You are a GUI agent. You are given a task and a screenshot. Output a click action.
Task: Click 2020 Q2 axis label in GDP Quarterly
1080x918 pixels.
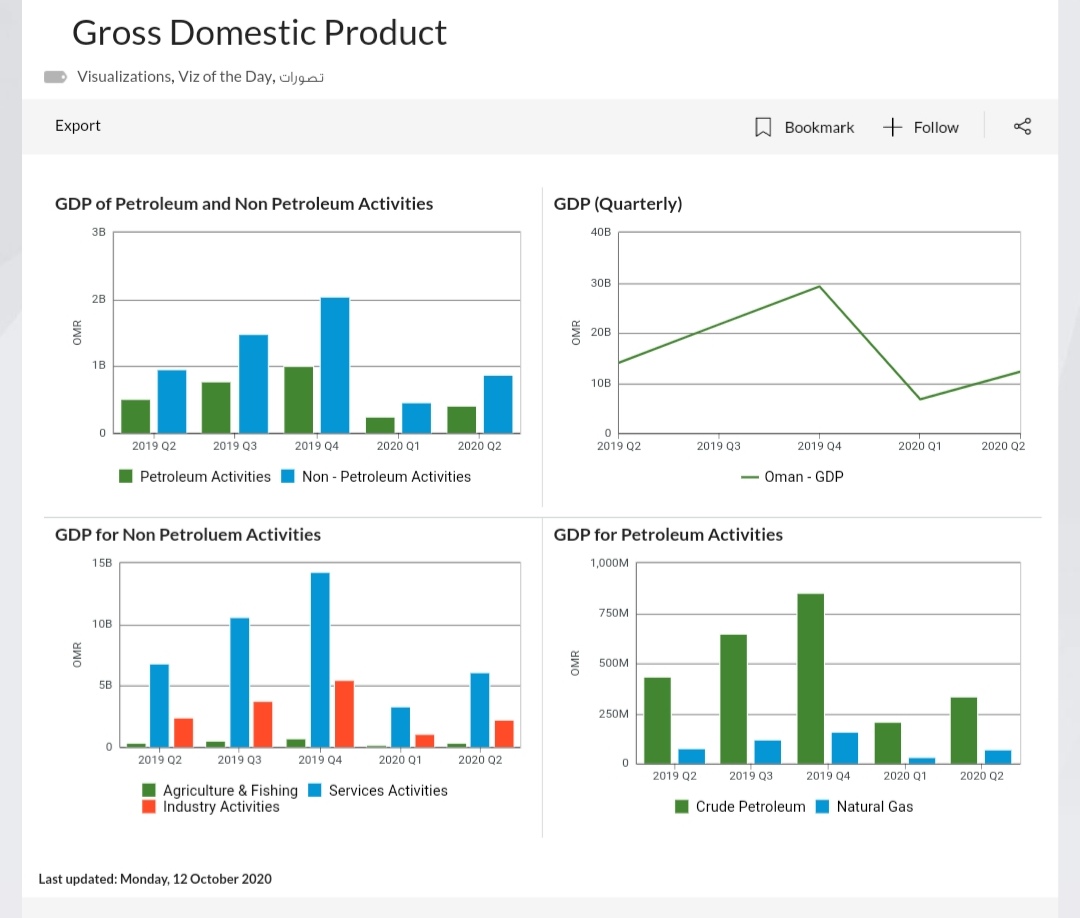coord(1003,446)
